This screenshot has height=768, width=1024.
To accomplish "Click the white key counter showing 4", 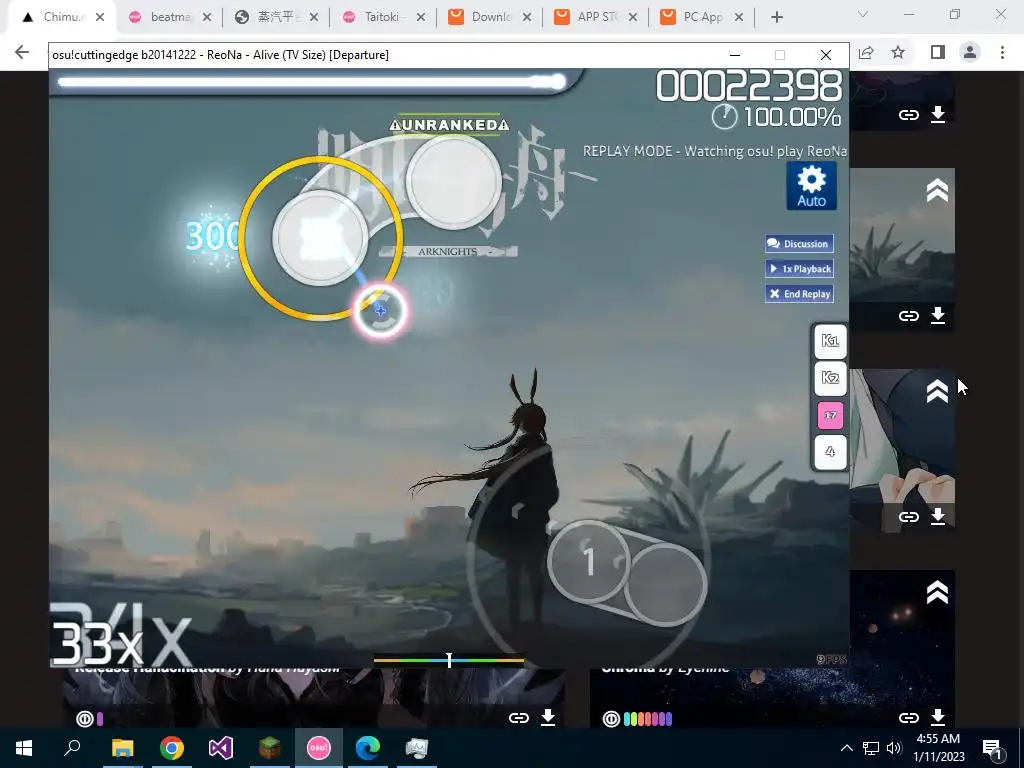I will pyautogui.click(x=830, y=452).
